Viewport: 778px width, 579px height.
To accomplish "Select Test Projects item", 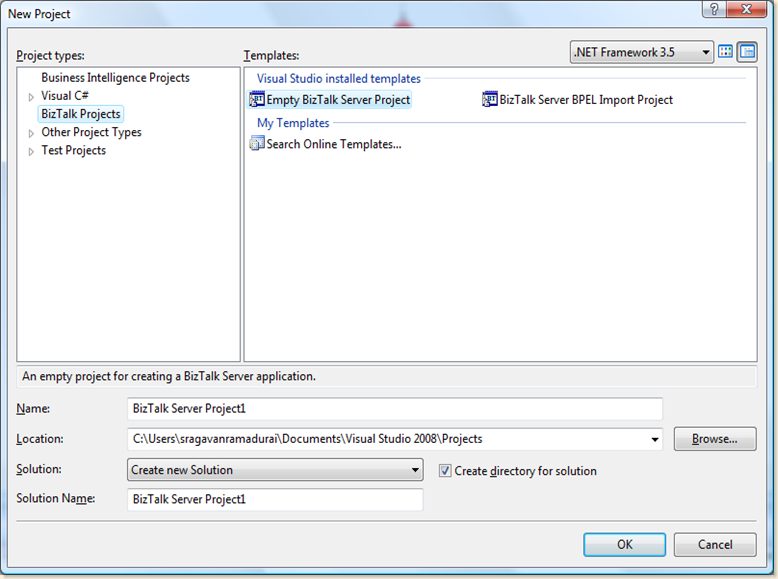I will pos(73,150).
